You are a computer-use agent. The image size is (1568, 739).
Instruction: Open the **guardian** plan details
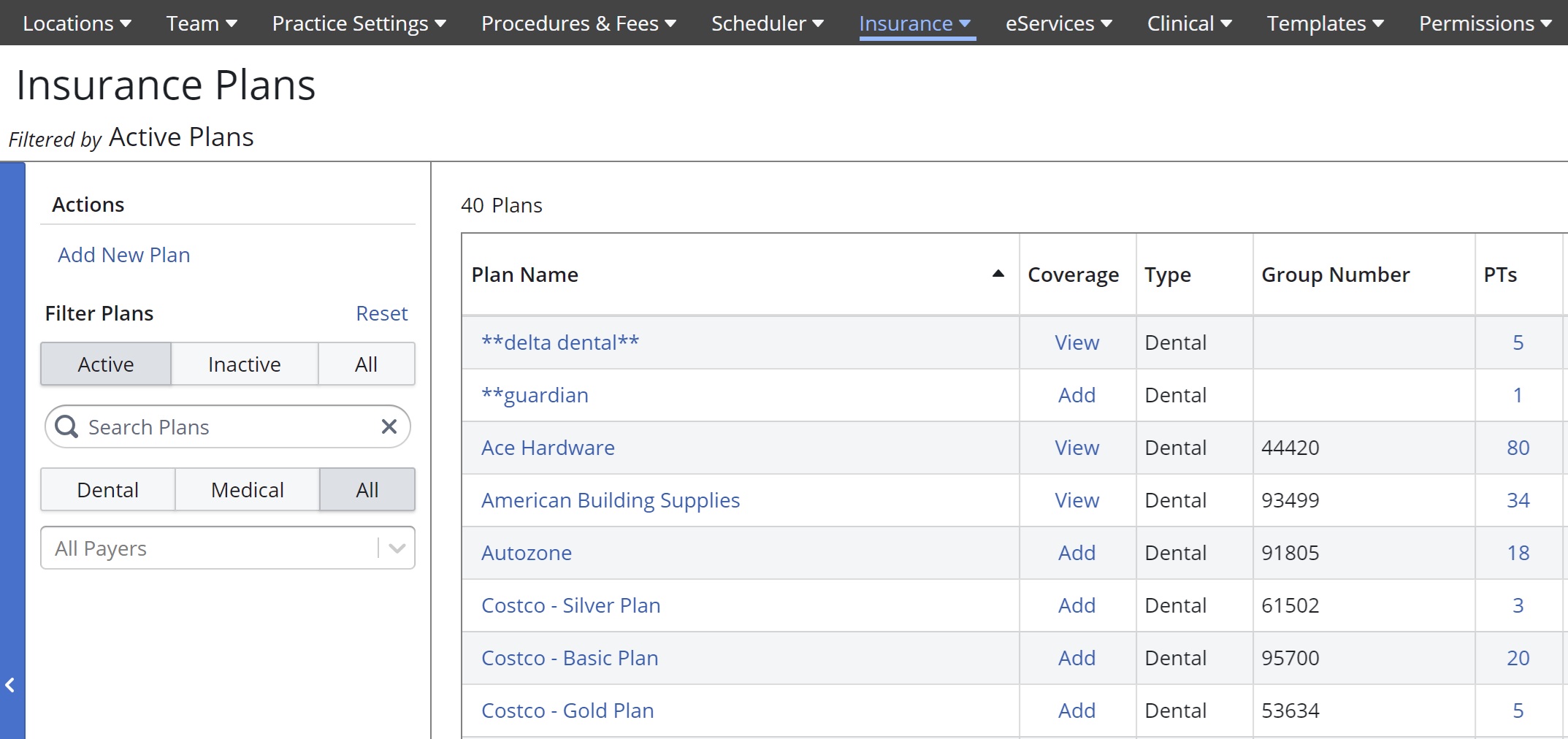point(535,394)
